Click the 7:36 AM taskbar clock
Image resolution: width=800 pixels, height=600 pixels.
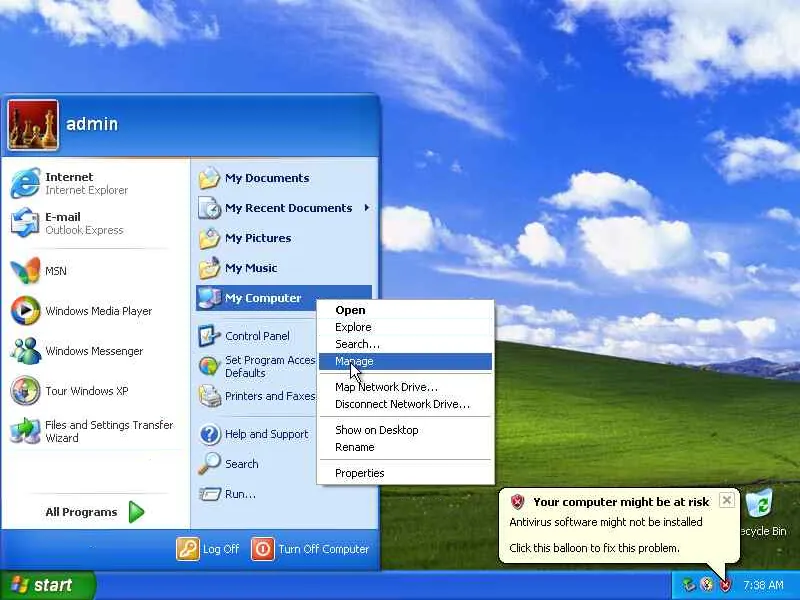[763, 585]
